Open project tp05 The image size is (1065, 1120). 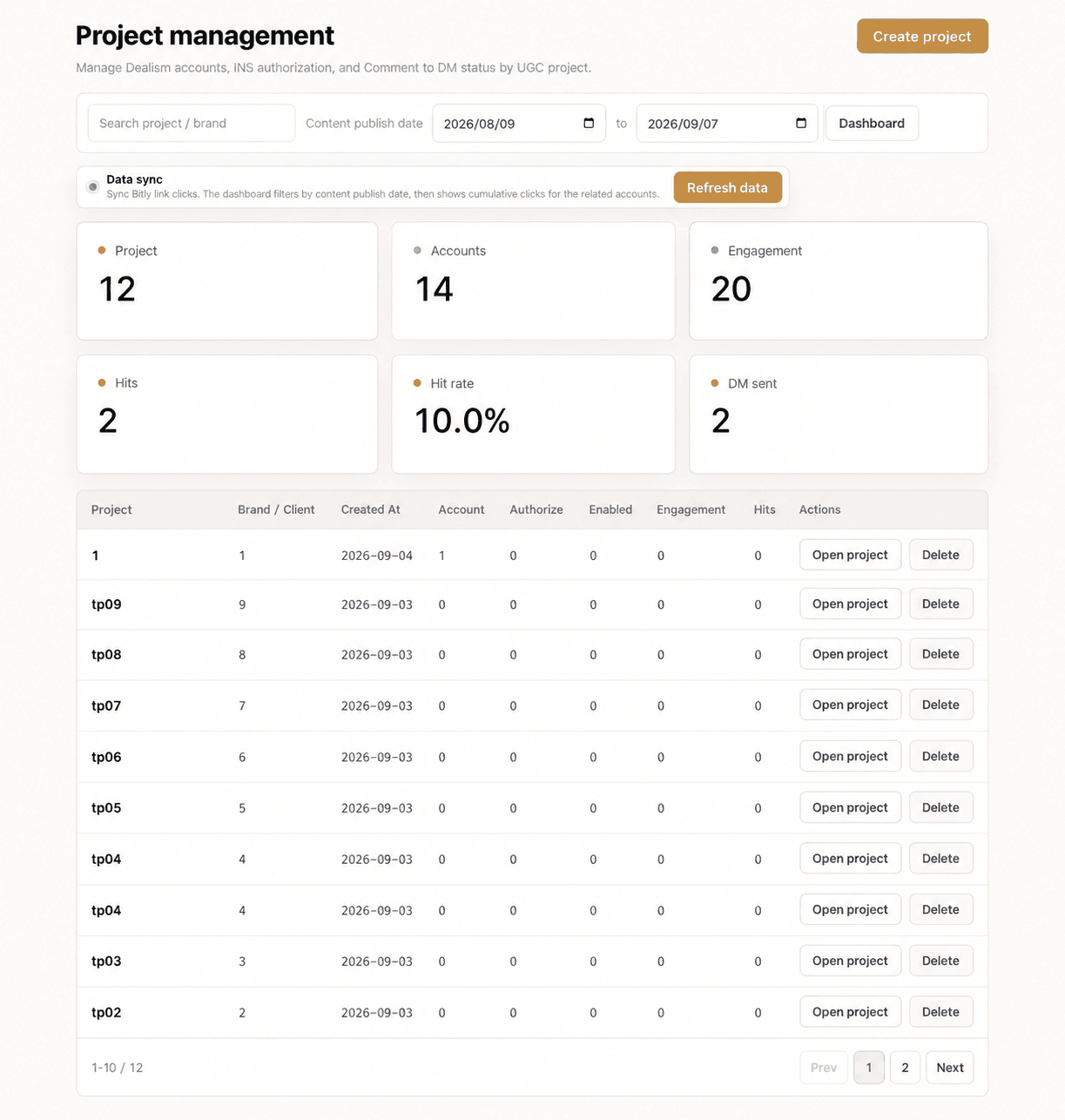pyautogui.click(x=850, y=807)
